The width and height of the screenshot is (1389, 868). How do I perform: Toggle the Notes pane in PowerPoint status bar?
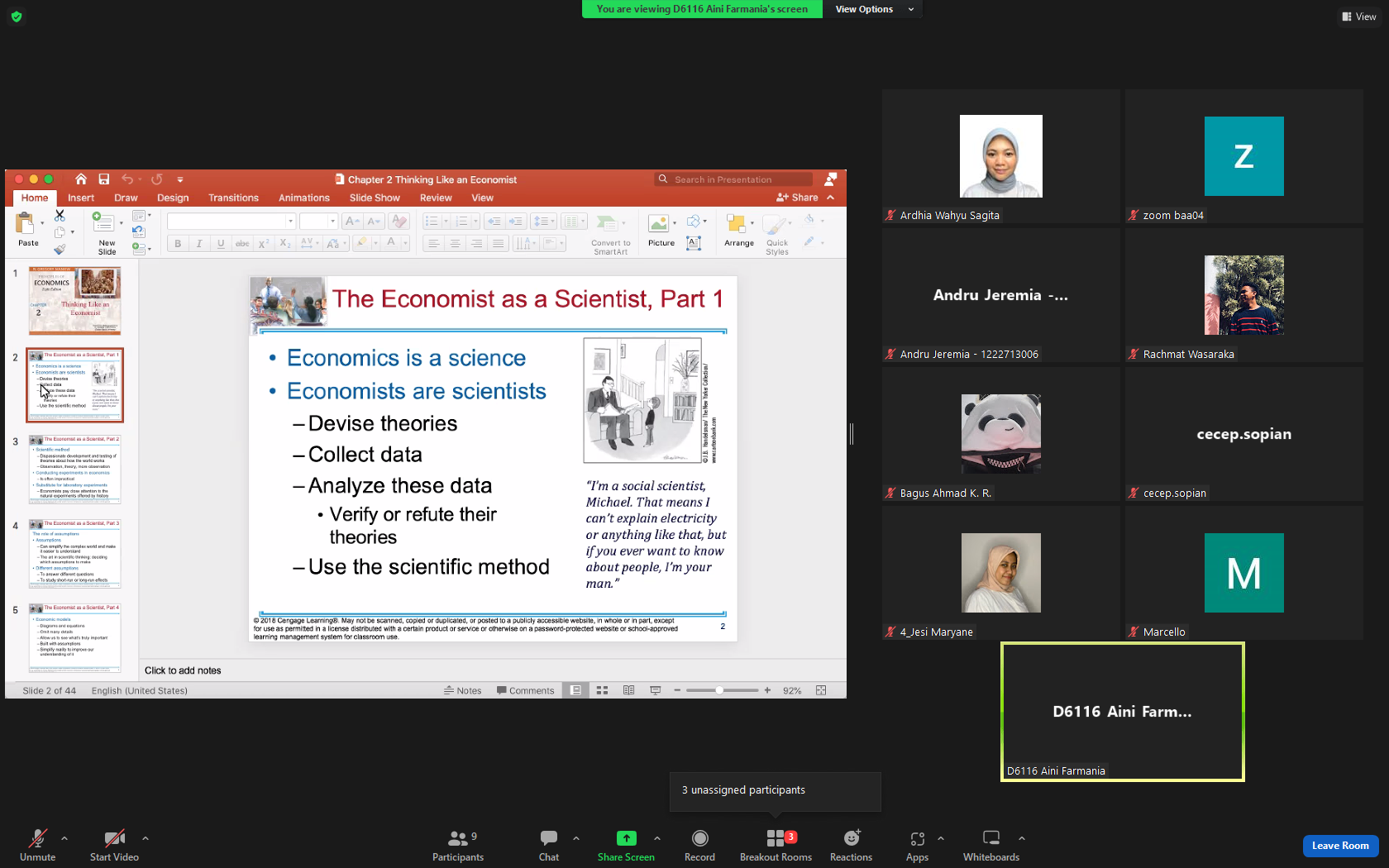coord(463,690)
